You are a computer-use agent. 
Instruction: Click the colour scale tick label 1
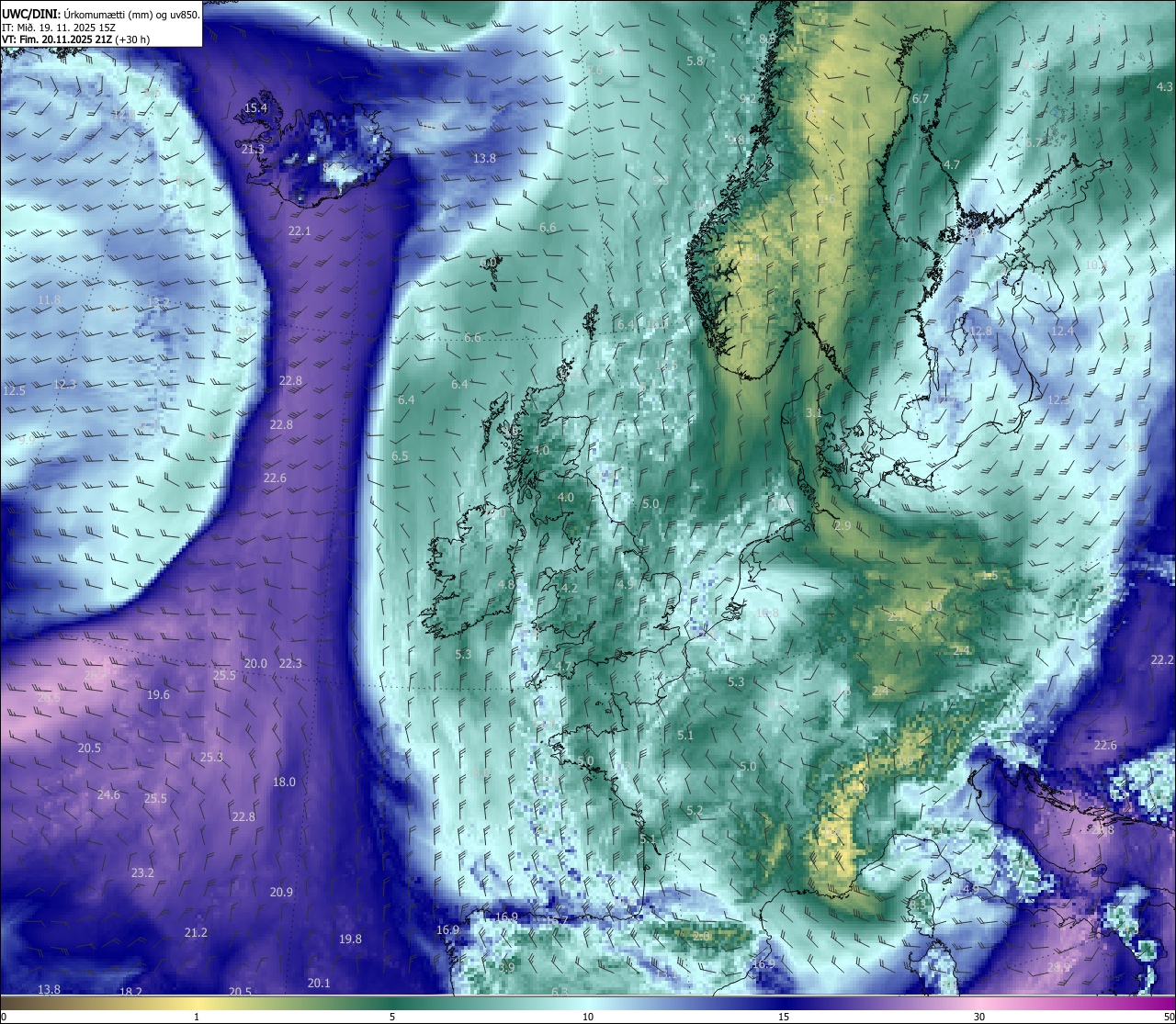197,1017
